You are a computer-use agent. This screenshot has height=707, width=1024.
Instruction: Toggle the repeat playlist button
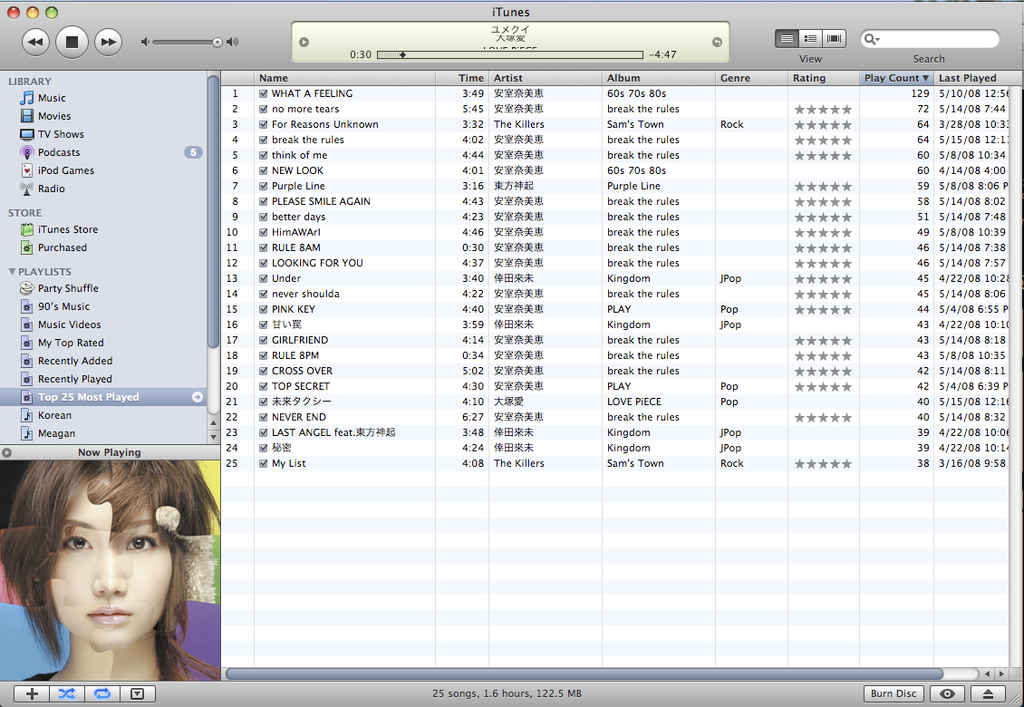pyautogui.click(x=101, y=693)
